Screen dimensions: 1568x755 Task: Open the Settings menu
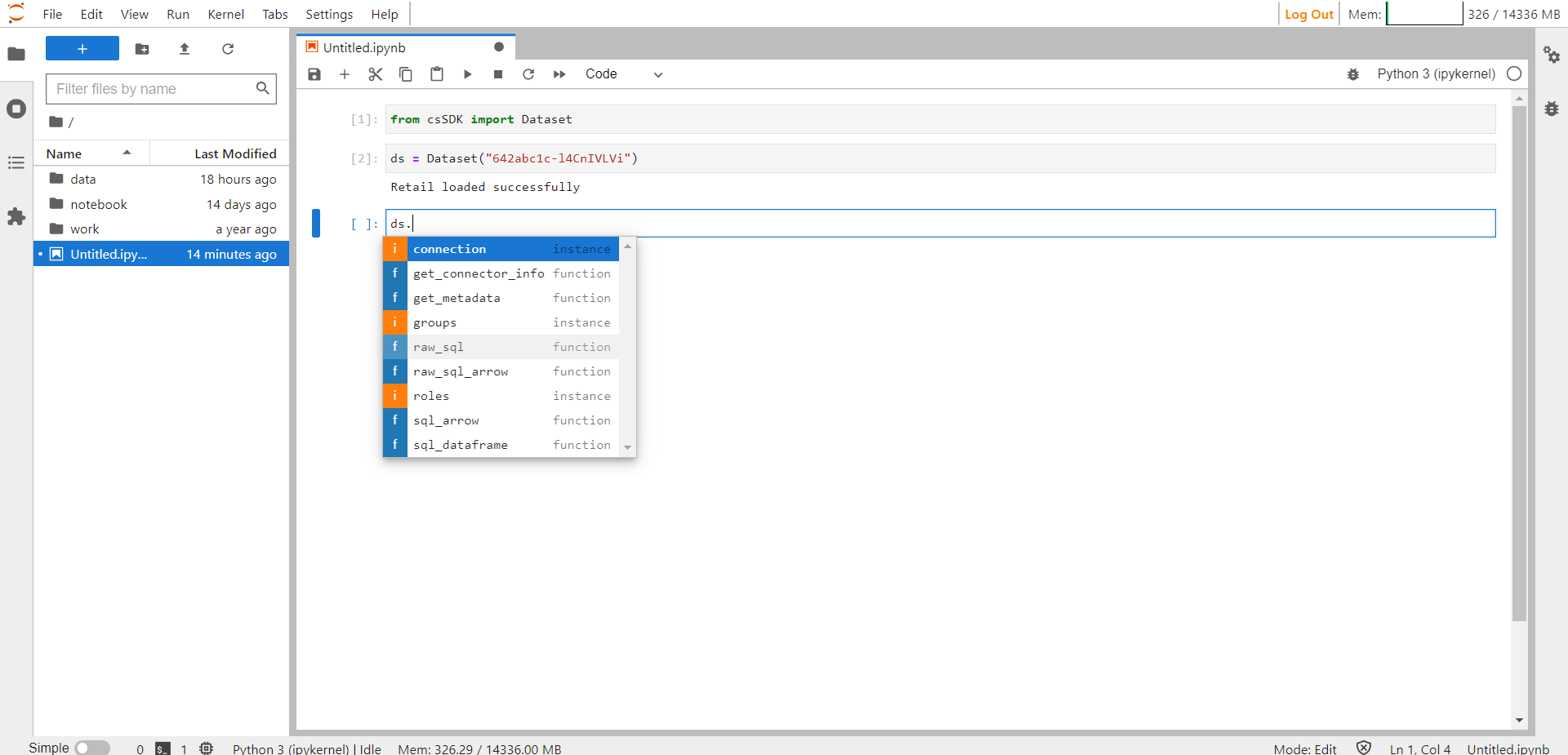tap(329, 14)
